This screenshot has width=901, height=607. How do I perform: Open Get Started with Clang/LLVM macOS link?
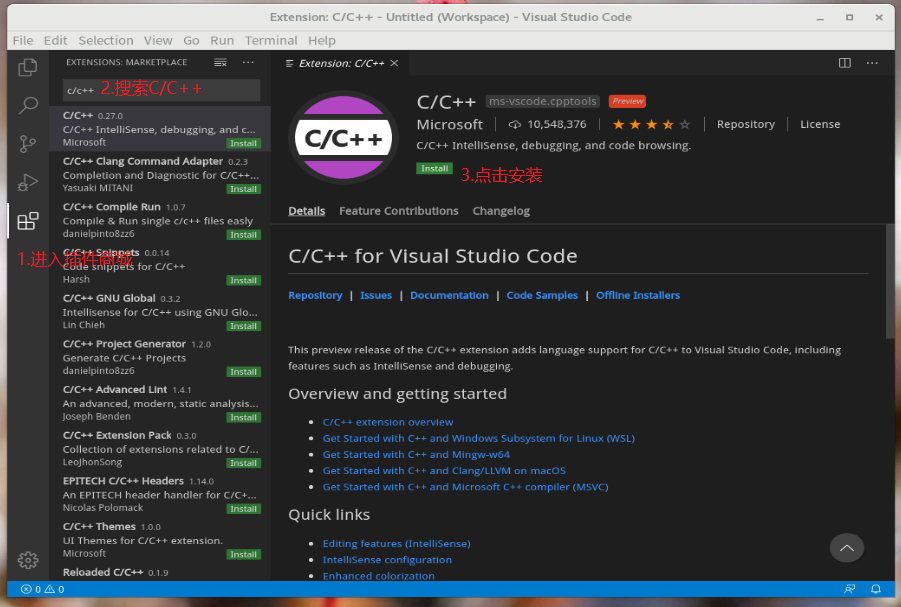pyautogui.click(x=444, y=470)
